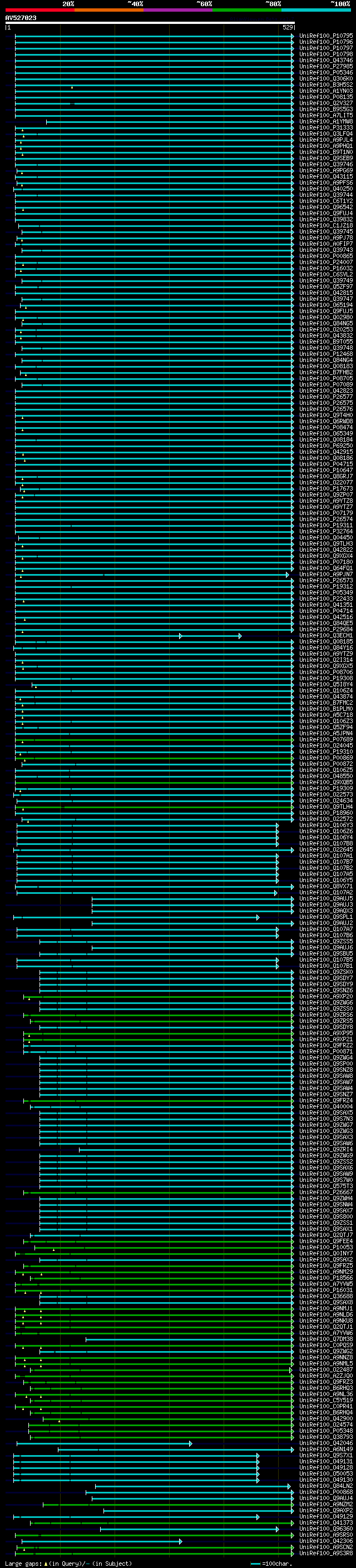Click the white query sequence bar
The height and width of the screenshot is (1568, 356).
pos(150,23)
